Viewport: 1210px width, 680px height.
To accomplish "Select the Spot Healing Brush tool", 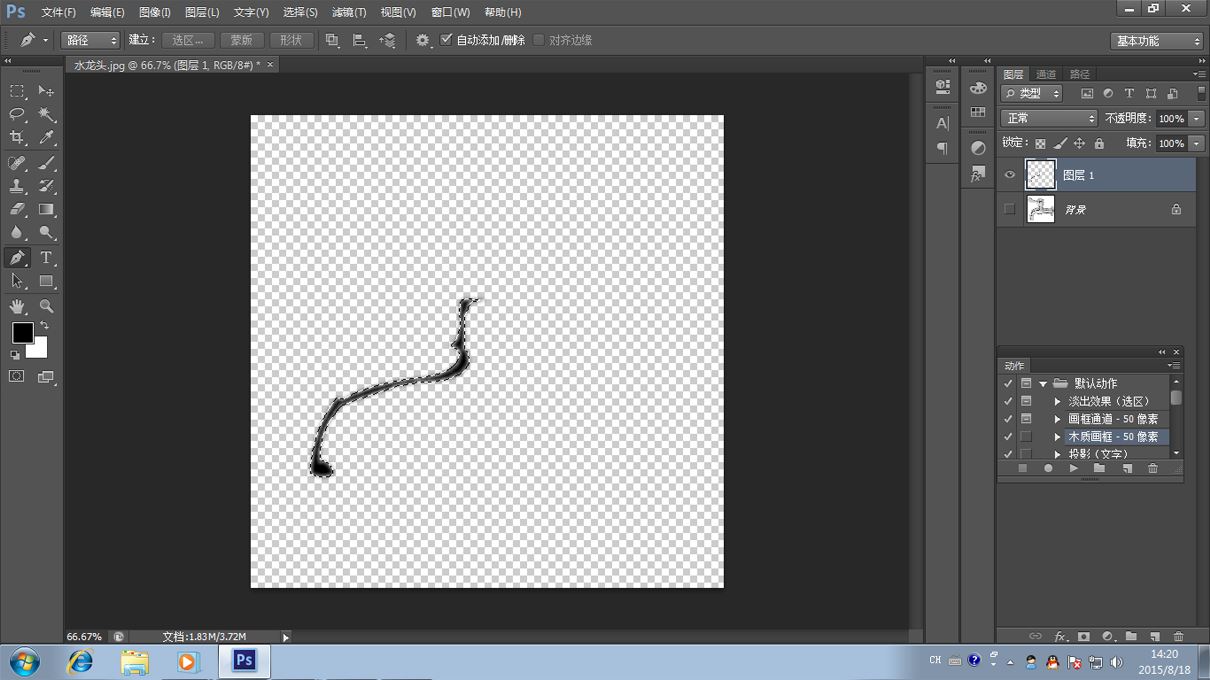I will coord(17,163).
